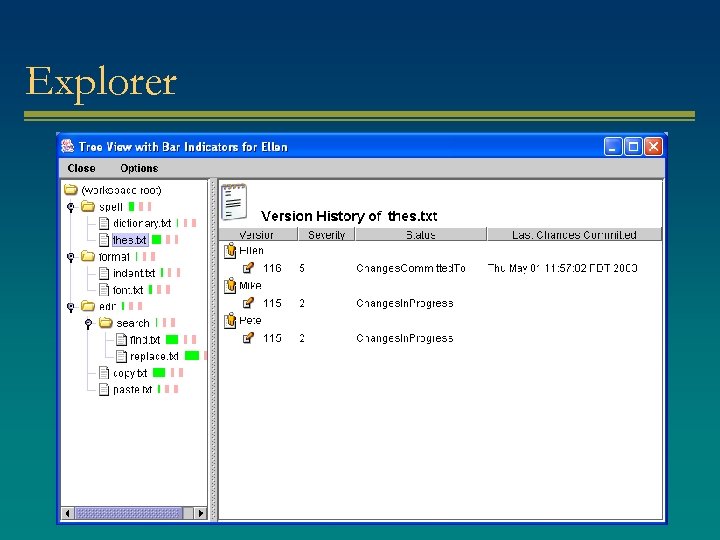Screen dimensions: 720x540
Task: Click the Pete user icon
Action: pos(230,321)
